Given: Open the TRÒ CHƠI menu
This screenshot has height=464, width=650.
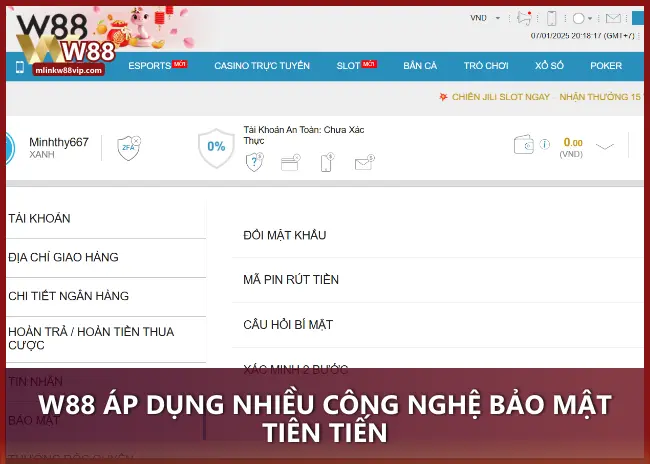Looking at the screenshot, I should [x=486, y=66].
